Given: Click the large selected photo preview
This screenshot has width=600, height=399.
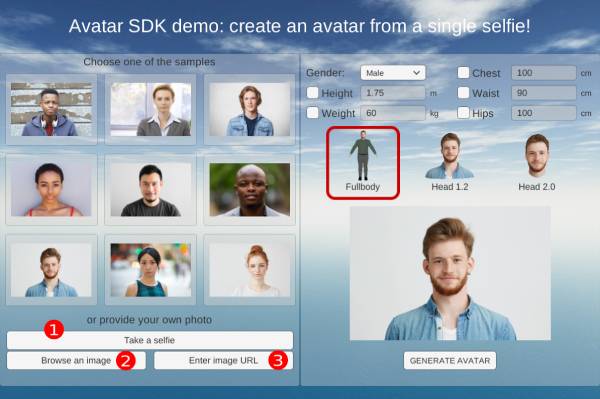Looking at the screenshot, I should point(450,273).
